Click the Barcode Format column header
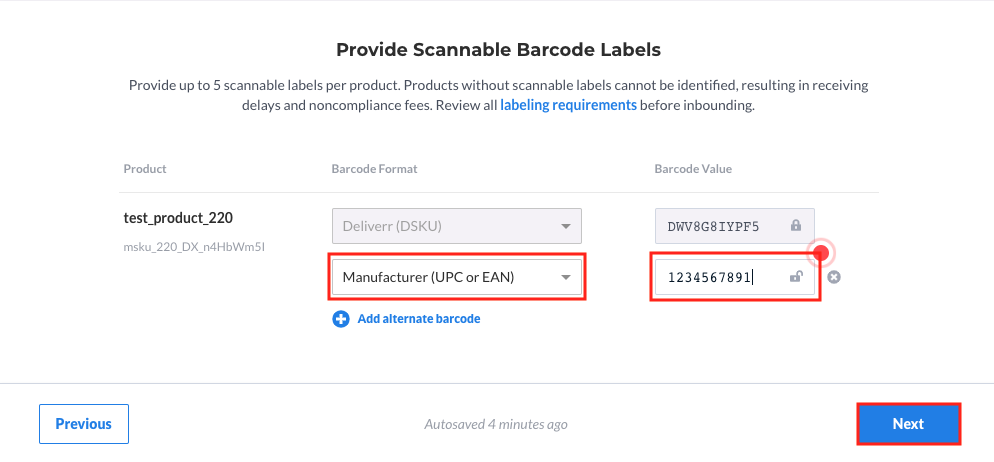994x462 pixels. pyautogui.click(x=374, y=169)
